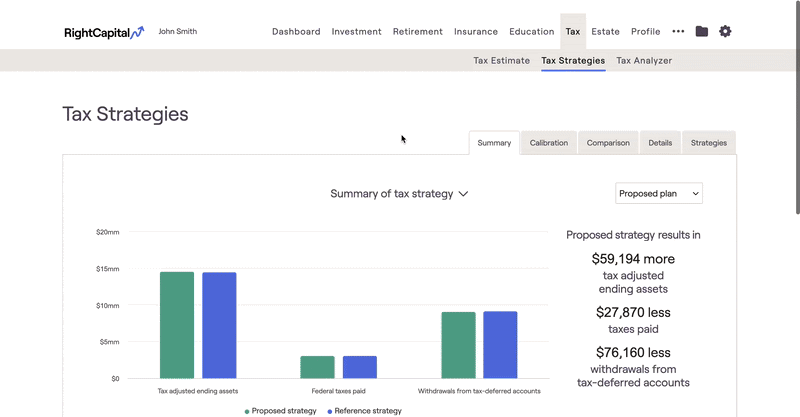Switch to the Details tab
The width and height of the screenshot is (800, 417).
660,143
